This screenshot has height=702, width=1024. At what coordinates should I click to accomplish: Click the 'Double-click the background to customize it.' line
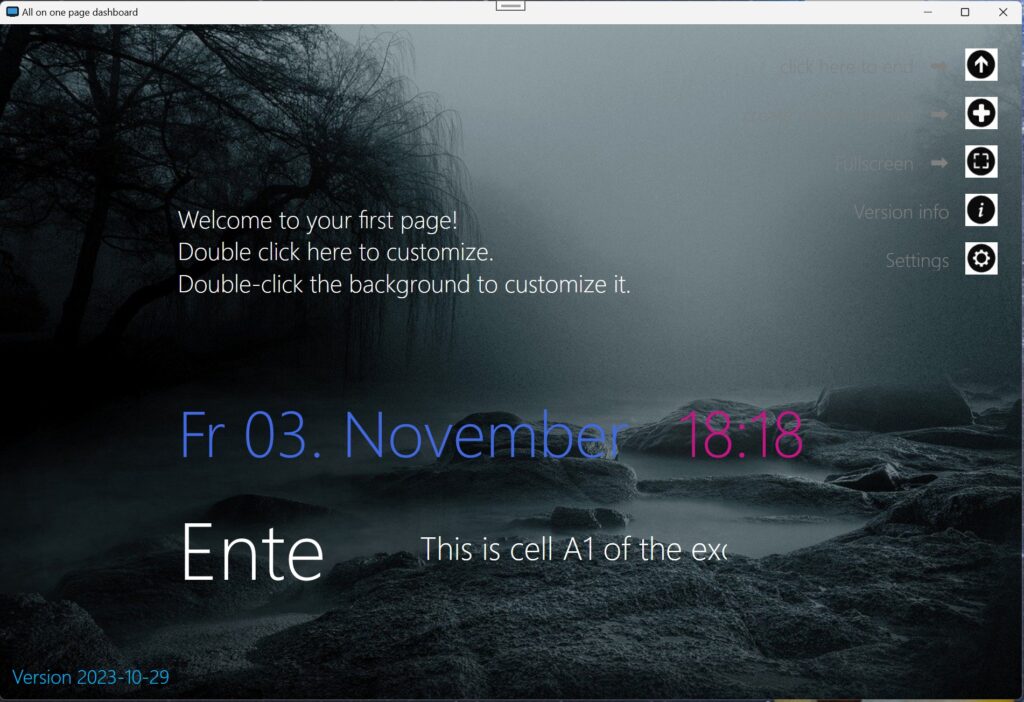404,285
